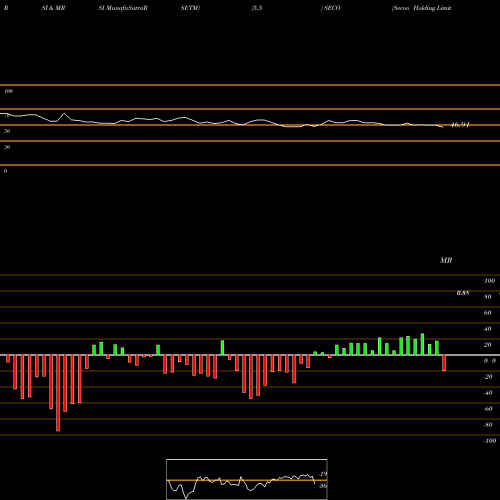The width and height of the screenshot is (500, 500).
Task: Click the RSI current value 46.94
Action: (460, 125)
